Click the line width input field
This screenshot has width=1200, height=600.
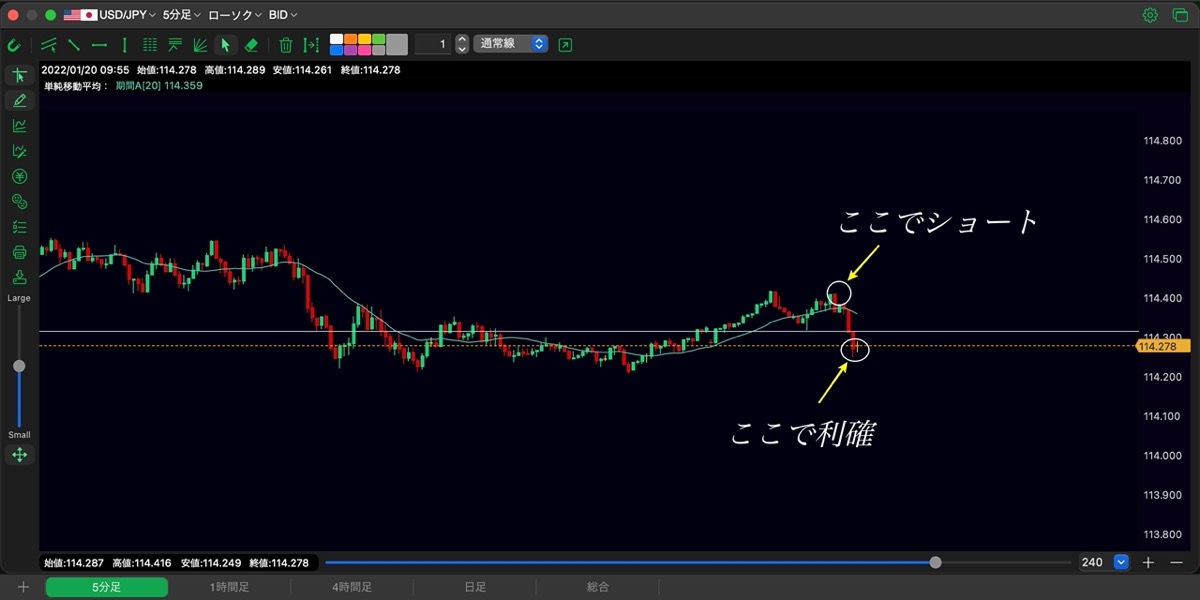click(x=433, y=45)
